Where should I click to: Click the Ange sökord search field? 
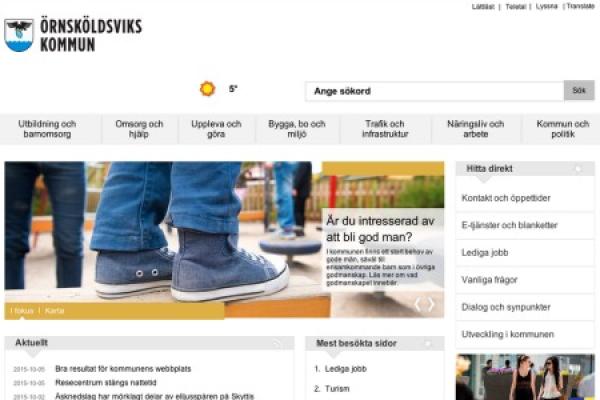click(434, 91)
